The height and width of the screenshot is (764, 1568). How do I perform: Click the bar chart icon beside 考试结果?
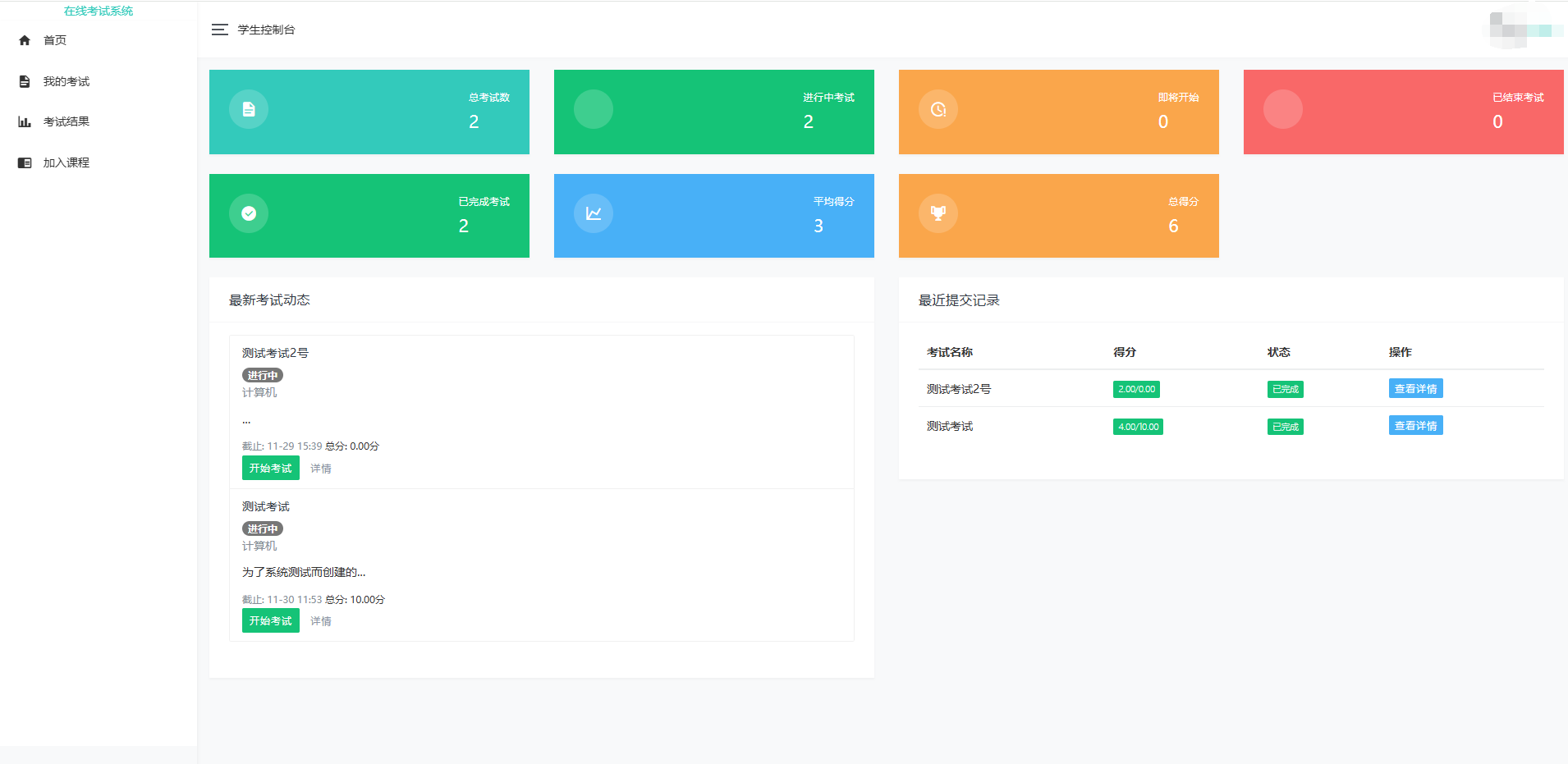[x=25, y=121]
